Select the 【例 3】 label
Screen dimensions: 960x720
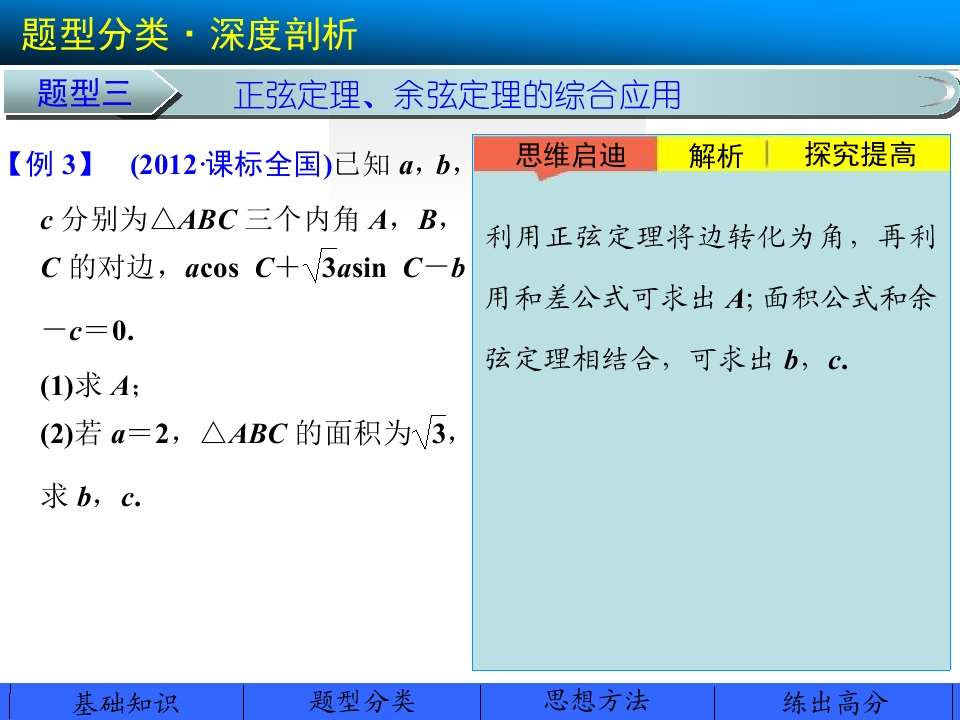tap(51, 164)
